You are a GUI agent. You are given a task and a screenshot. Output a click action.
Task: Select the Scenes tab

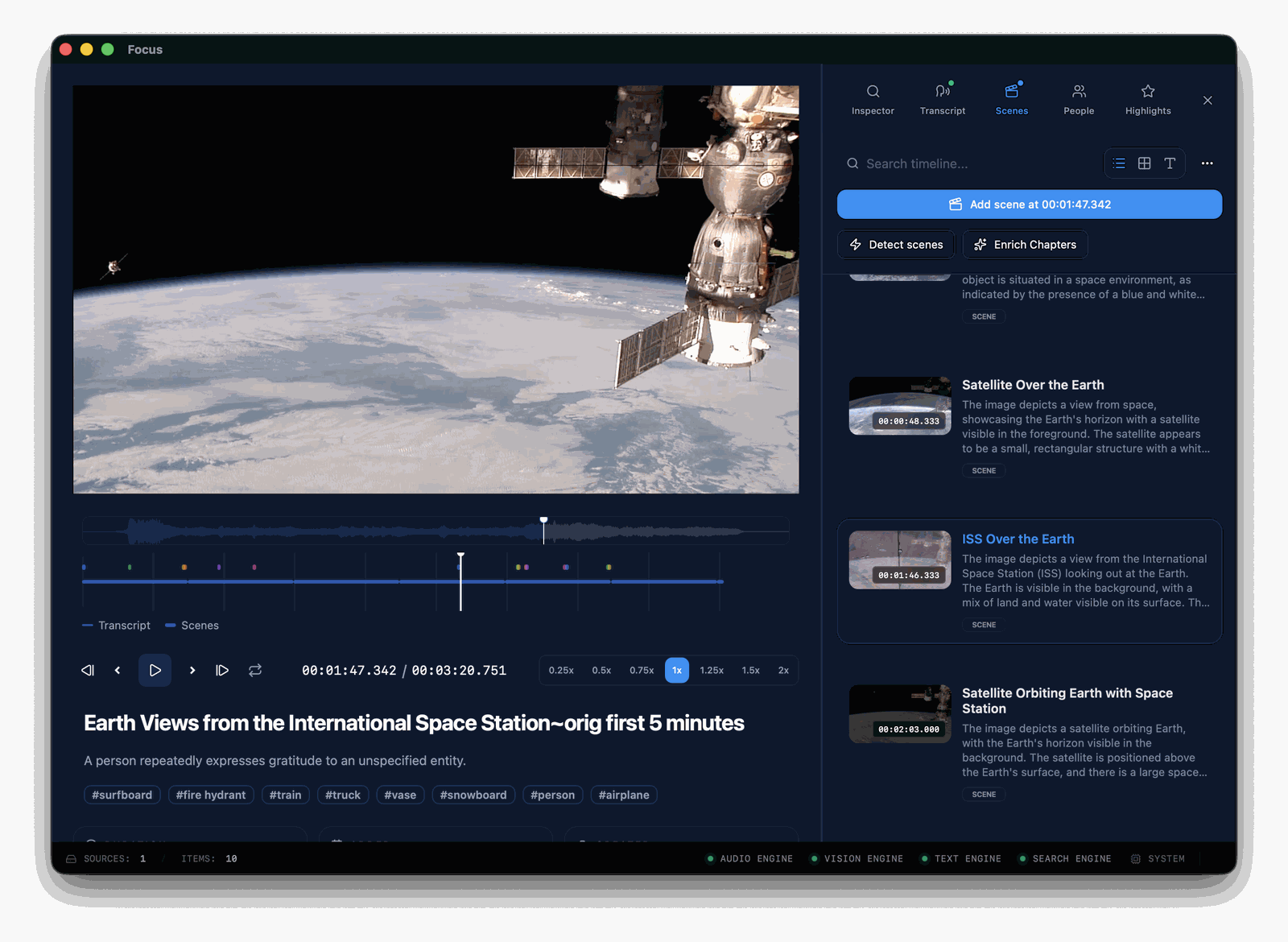tap(1012, 100)
